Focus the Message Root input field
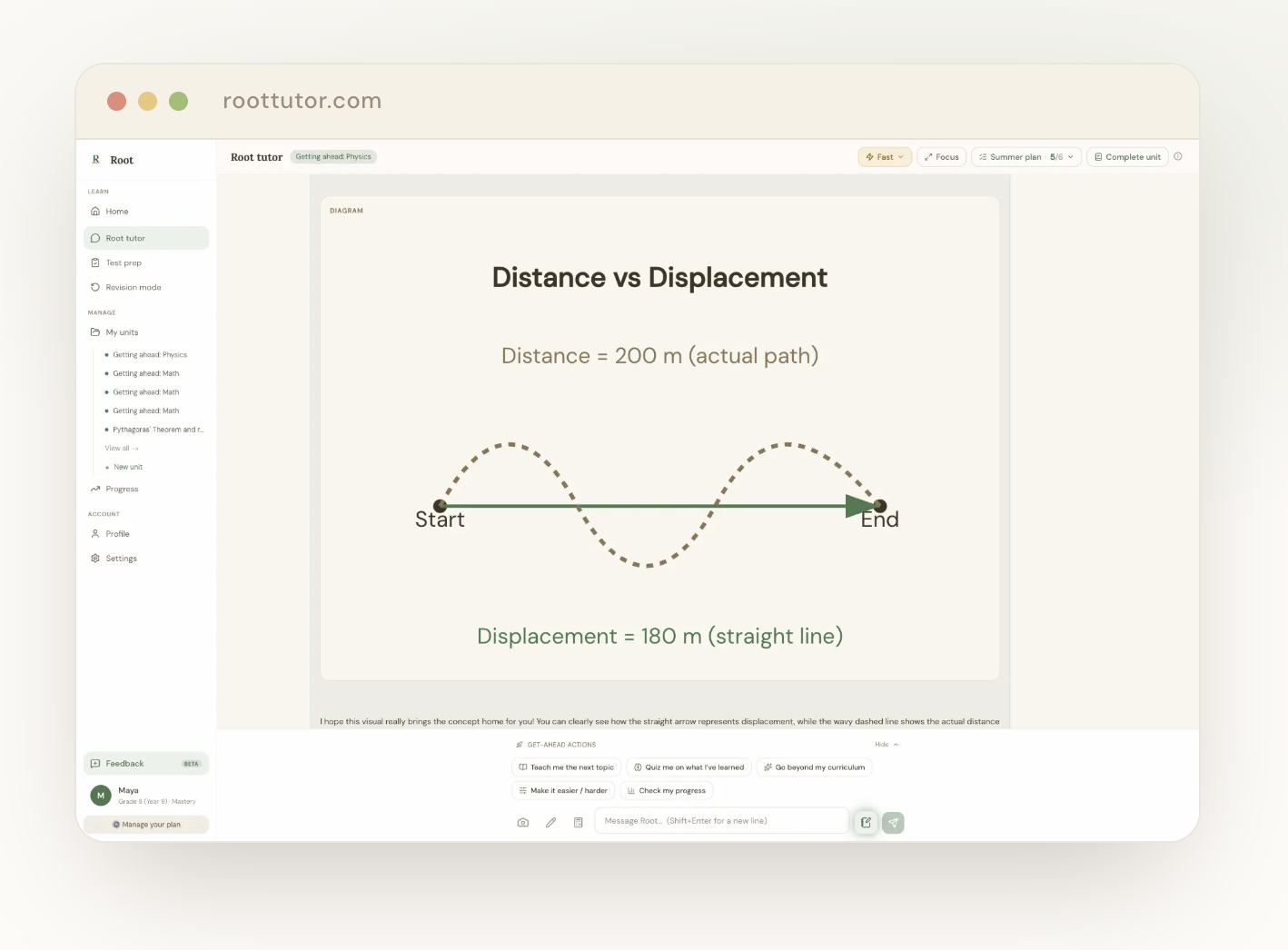Viewport: 1288px width, 950px height. coord(721,821)
